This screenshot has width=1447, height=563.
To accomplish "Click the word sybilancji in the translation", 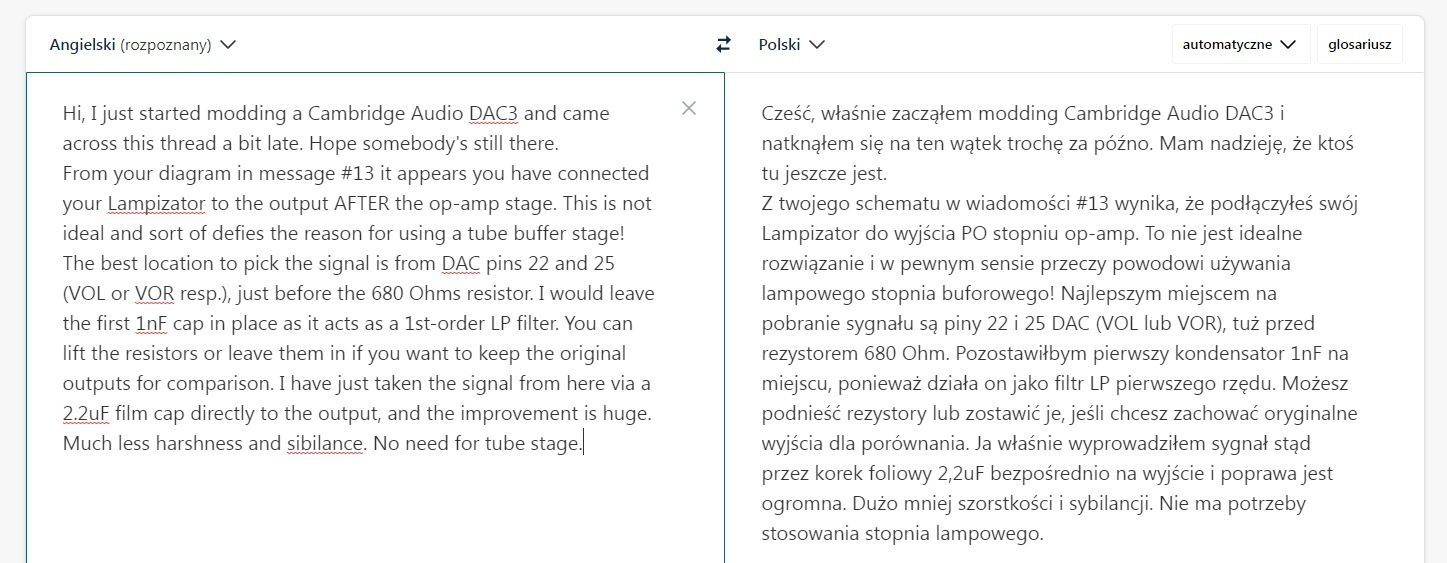I will [1105, 503].
